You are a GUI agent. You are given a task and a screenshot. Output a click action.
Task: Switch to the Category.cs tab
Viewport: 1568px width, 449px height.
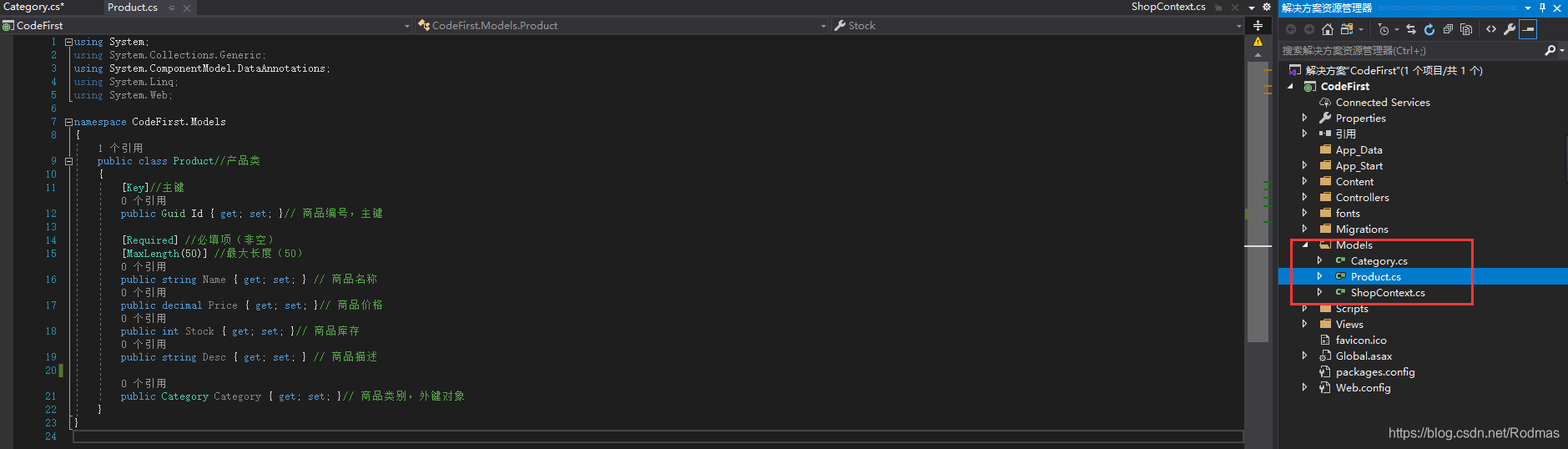pos(34,7)
